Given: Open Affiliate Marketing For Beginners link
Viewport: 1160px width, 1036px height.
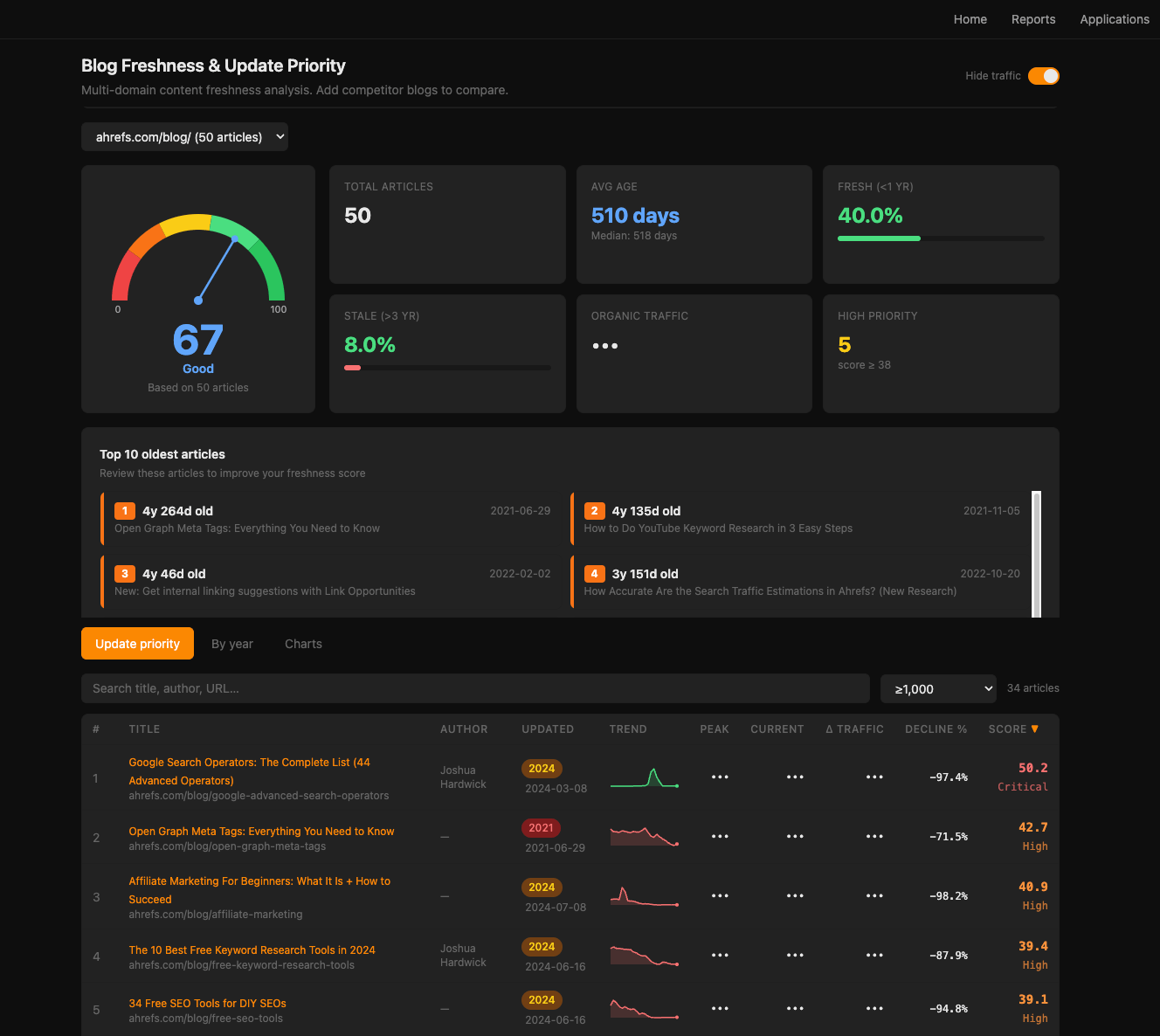Looking at the screenshot, I should 259,890.
